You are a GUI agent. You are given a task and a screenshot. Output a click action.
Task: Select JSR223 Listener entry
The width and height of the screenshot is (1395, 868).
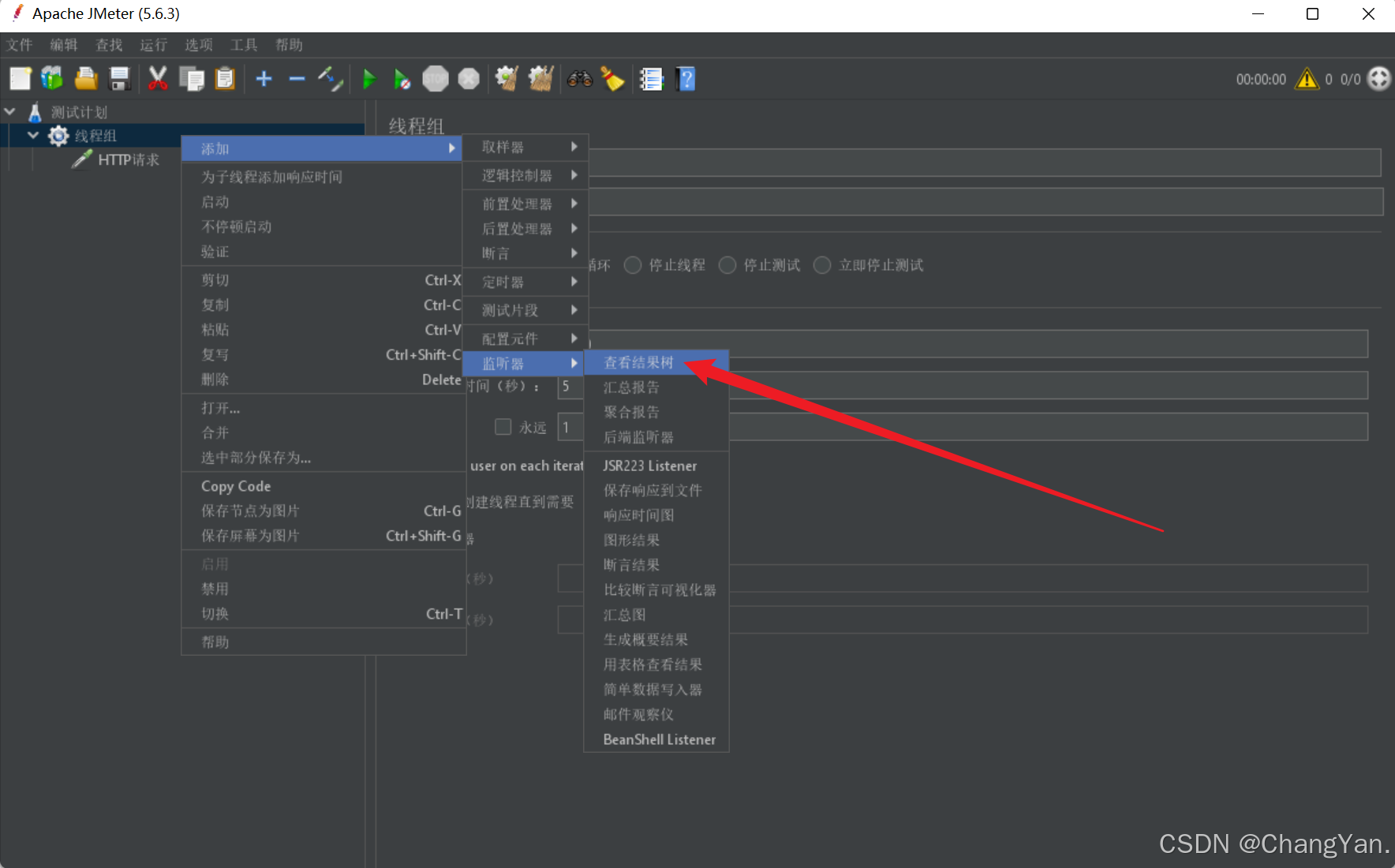[656, 466]
